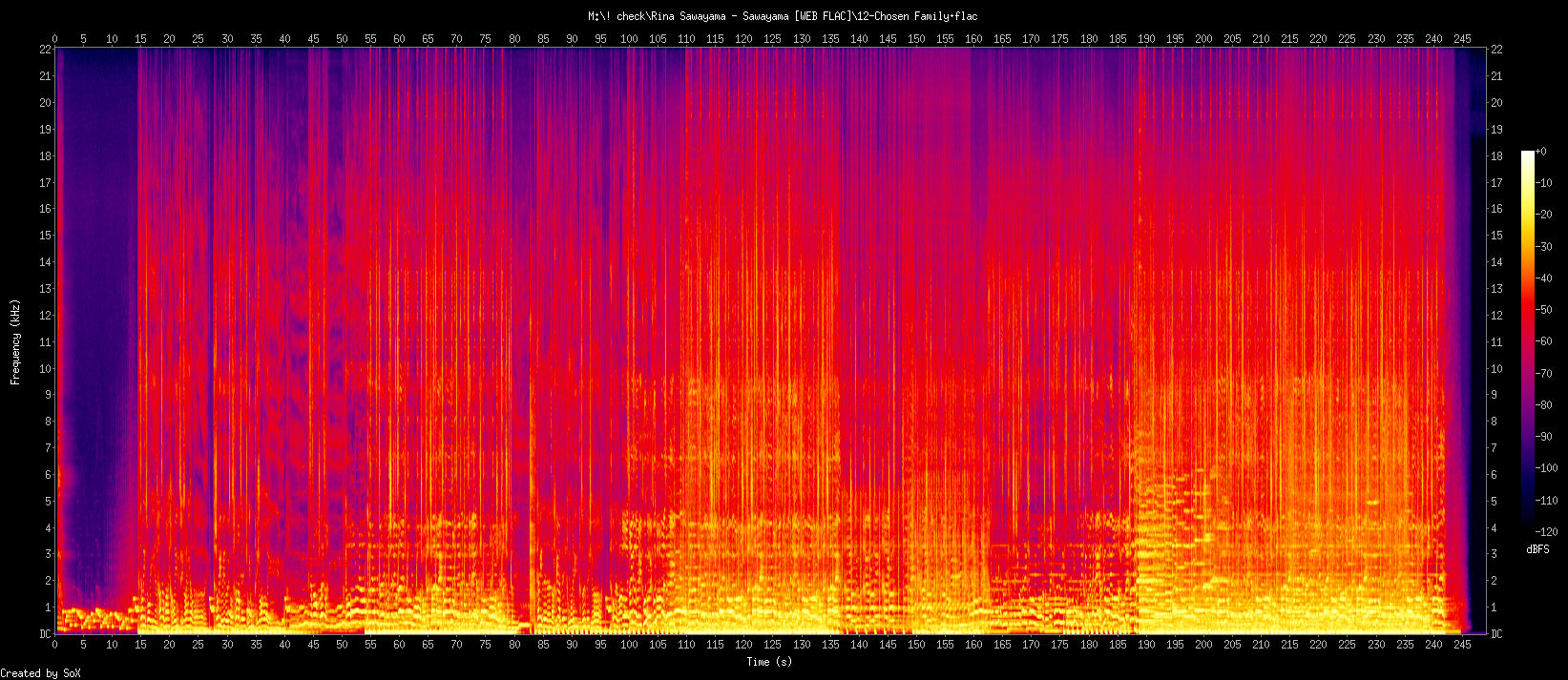Click the 'Time (s)' axis label

(769, 662)
